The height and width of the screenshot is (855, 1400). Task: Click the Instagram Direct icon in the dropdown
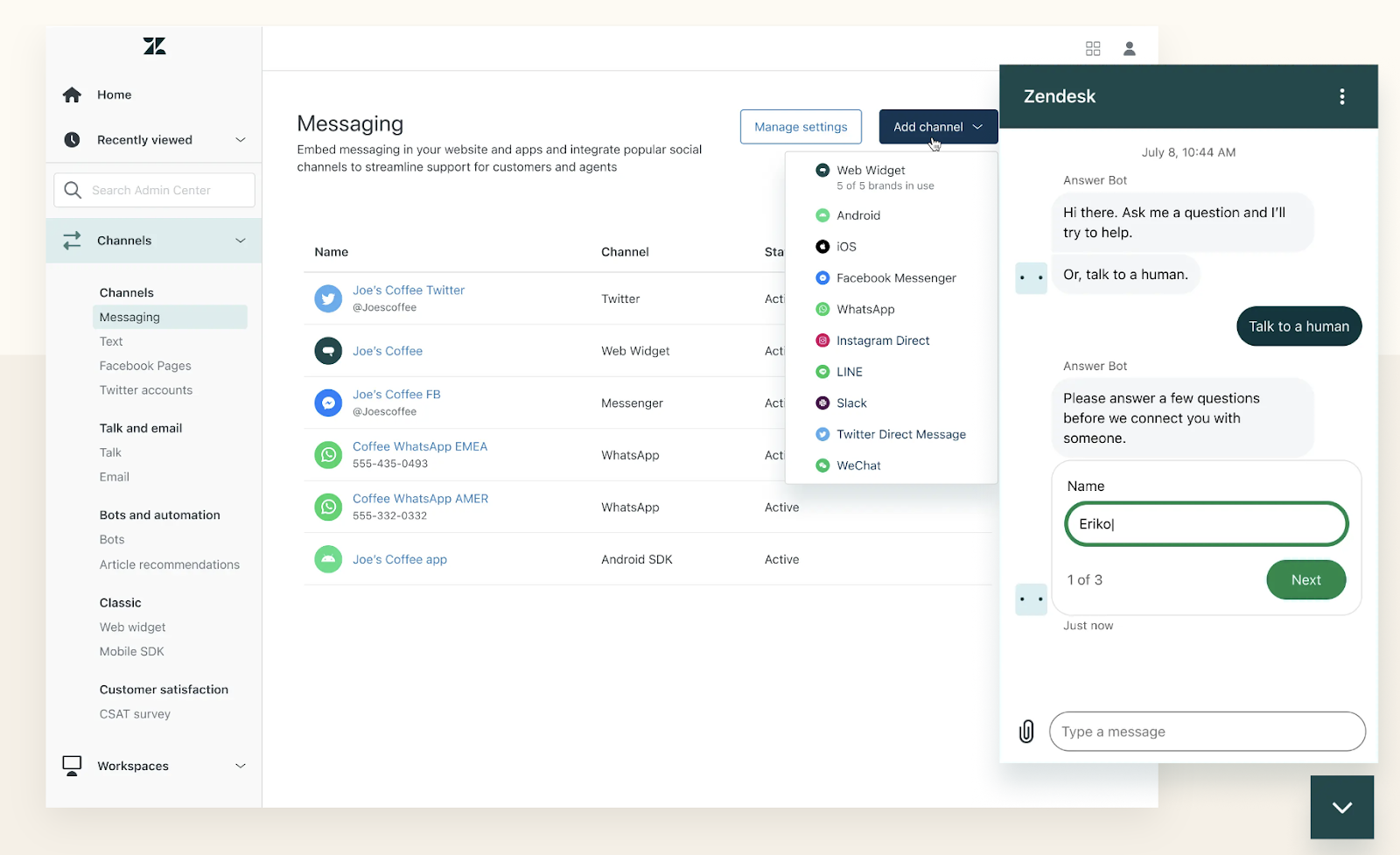822,340
